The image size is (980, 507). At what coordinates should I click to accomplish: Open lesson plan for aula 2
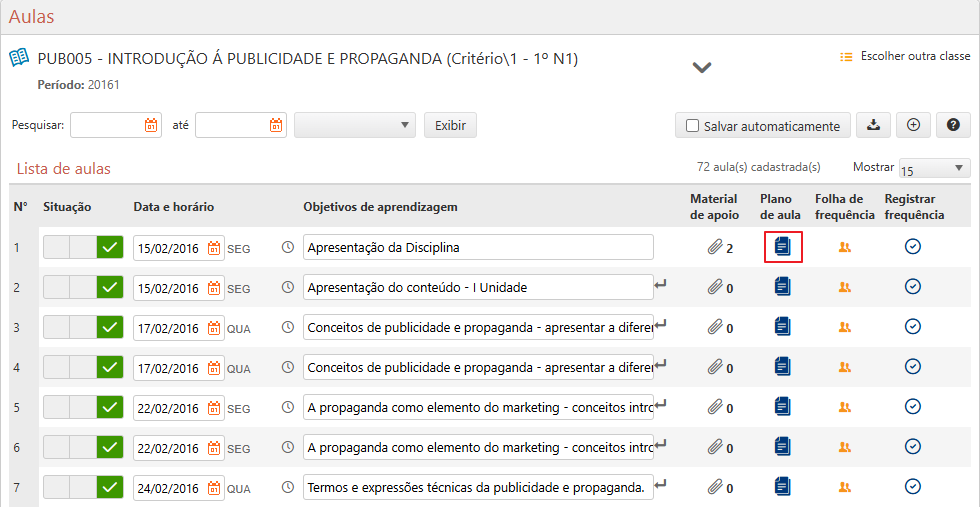point(783,286)
